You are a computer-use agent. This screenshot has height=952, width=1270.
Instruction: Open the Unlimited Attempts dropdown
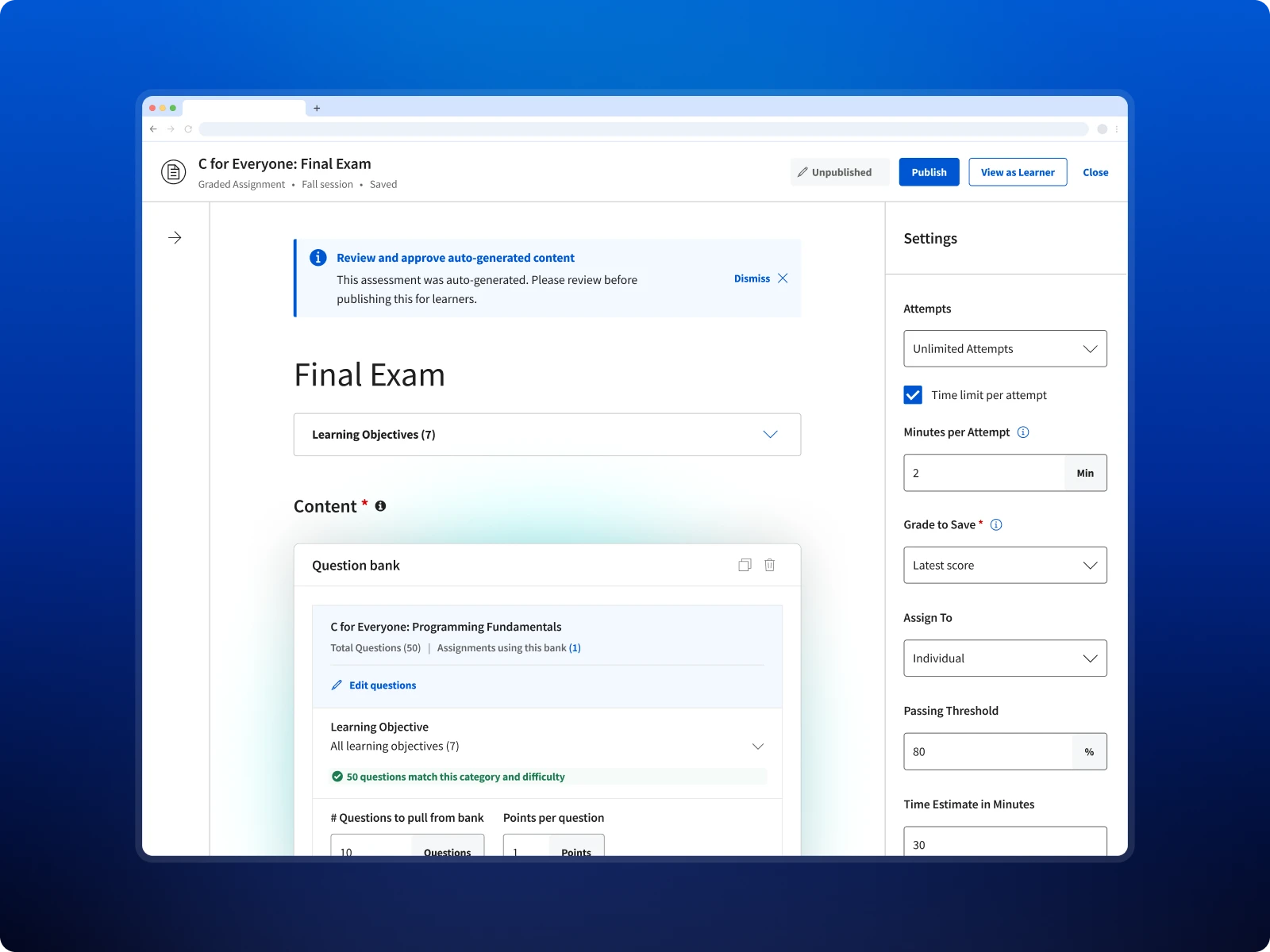tap(1005, 349)
